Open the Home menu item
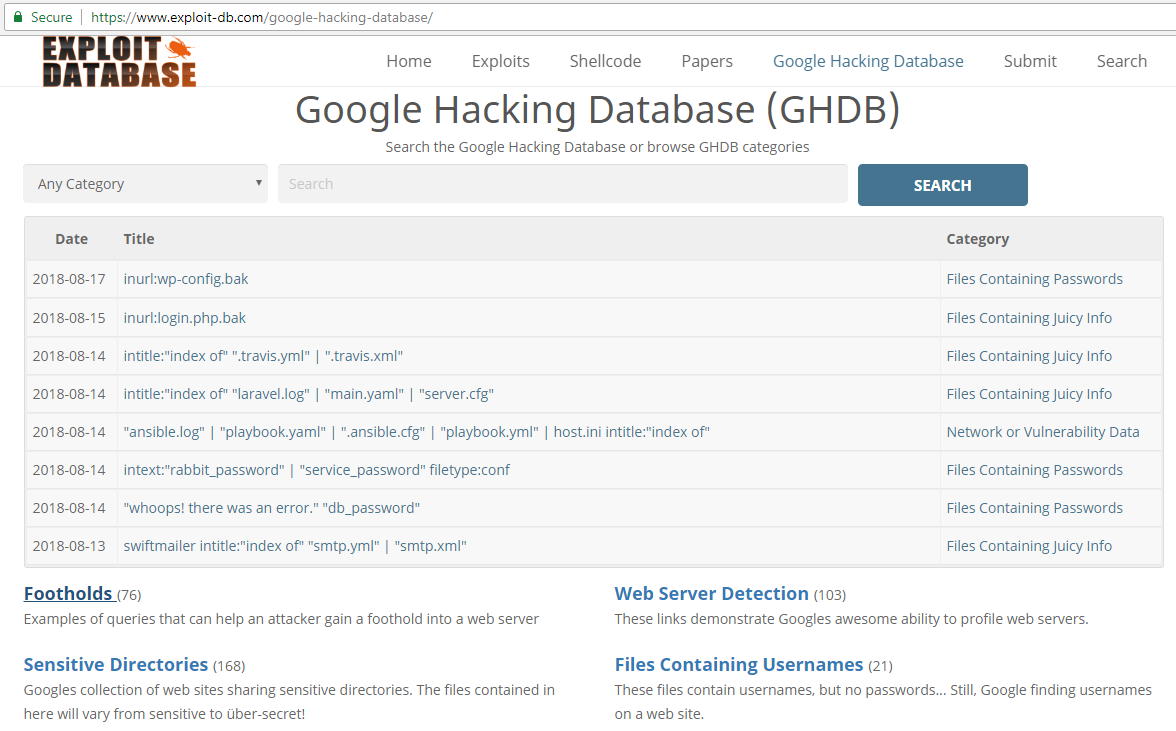The width and height of the screenshot is (1176, 731). coord(409,61)
